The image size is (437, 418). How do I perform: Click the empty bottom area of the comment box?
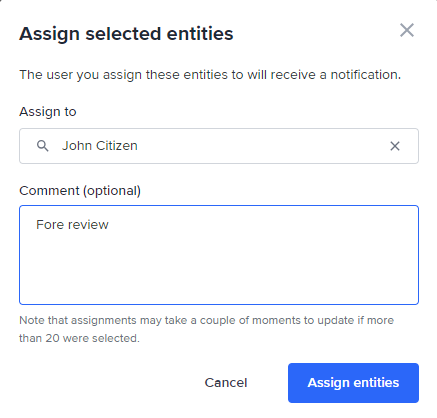(x=219, y=280)
